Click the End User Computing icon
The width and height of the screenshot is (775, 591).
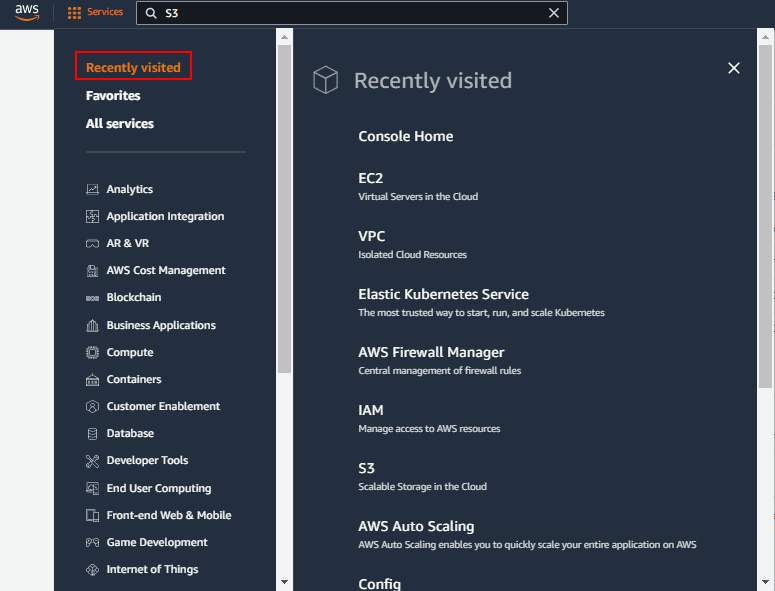[92, 488]
